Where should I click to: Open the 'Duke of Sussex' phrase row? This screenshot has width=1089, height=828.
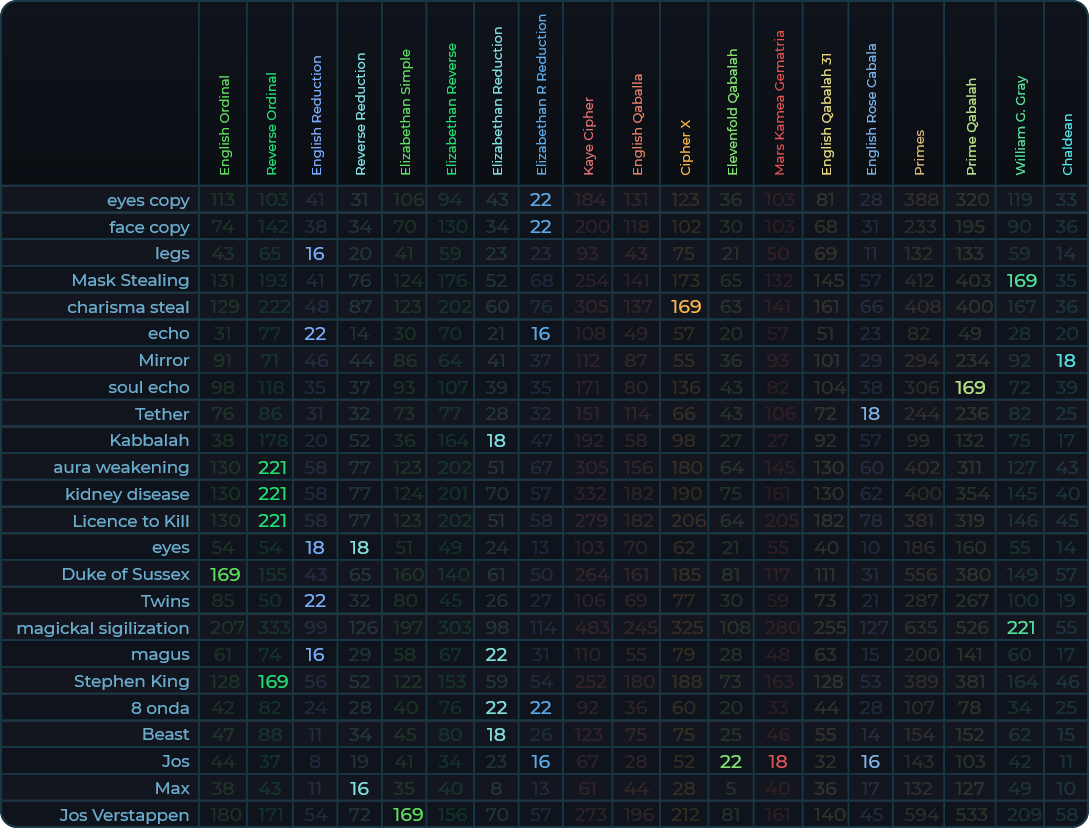click(125, 574)
